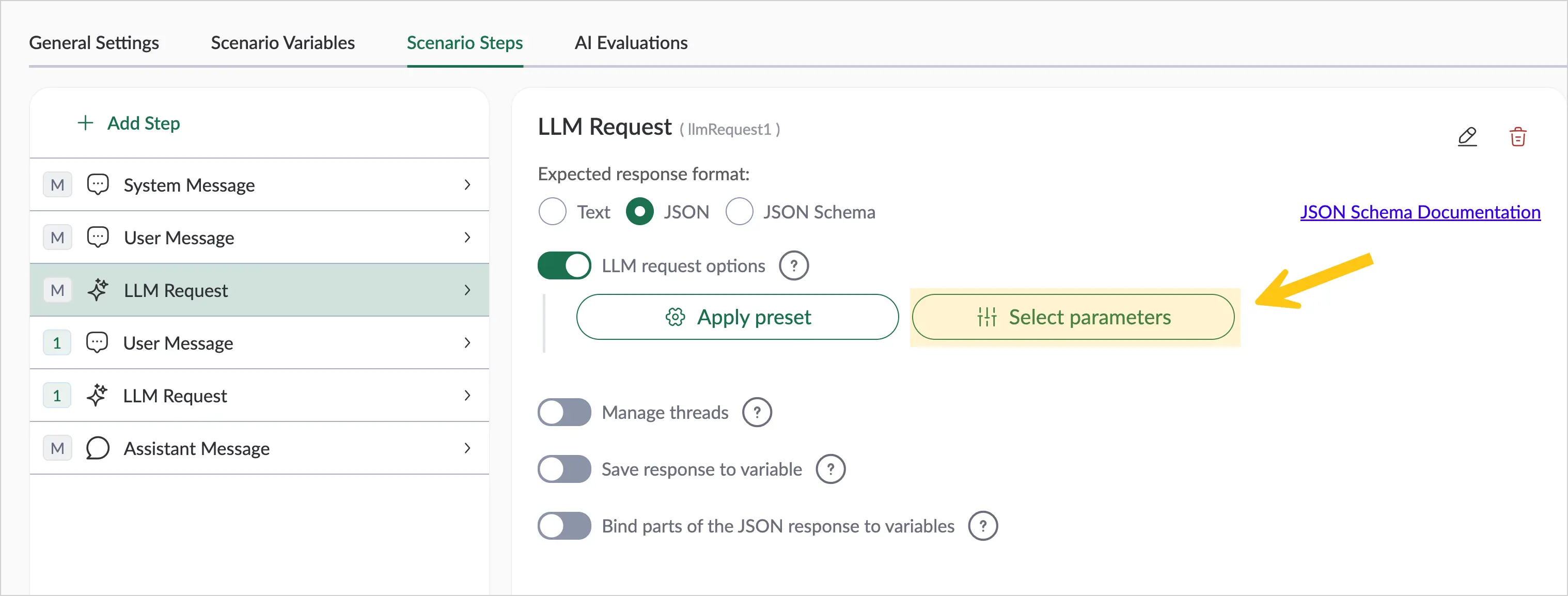
Task: Expand the System Message step chevron
Action: click(x=467, y=184)
